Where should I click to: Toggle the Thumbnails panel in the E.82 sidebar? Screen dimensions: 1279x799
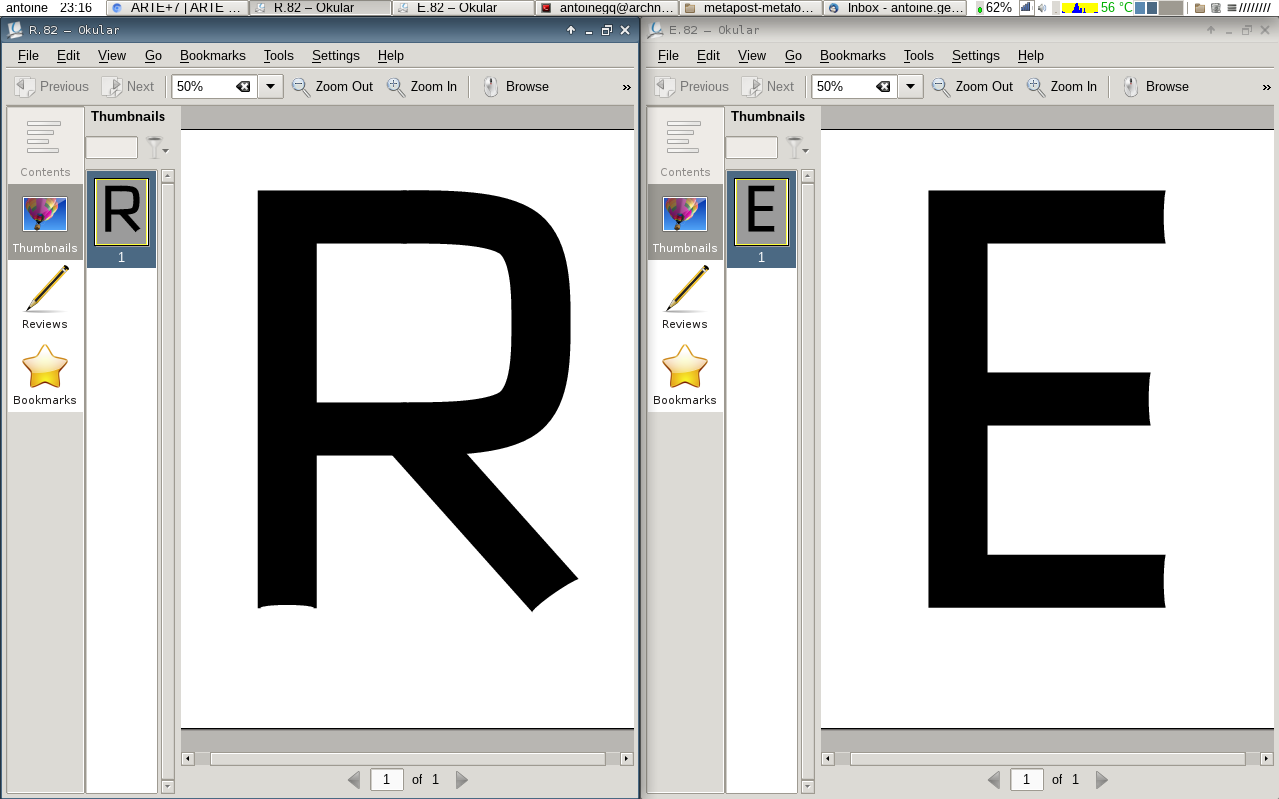685,222
